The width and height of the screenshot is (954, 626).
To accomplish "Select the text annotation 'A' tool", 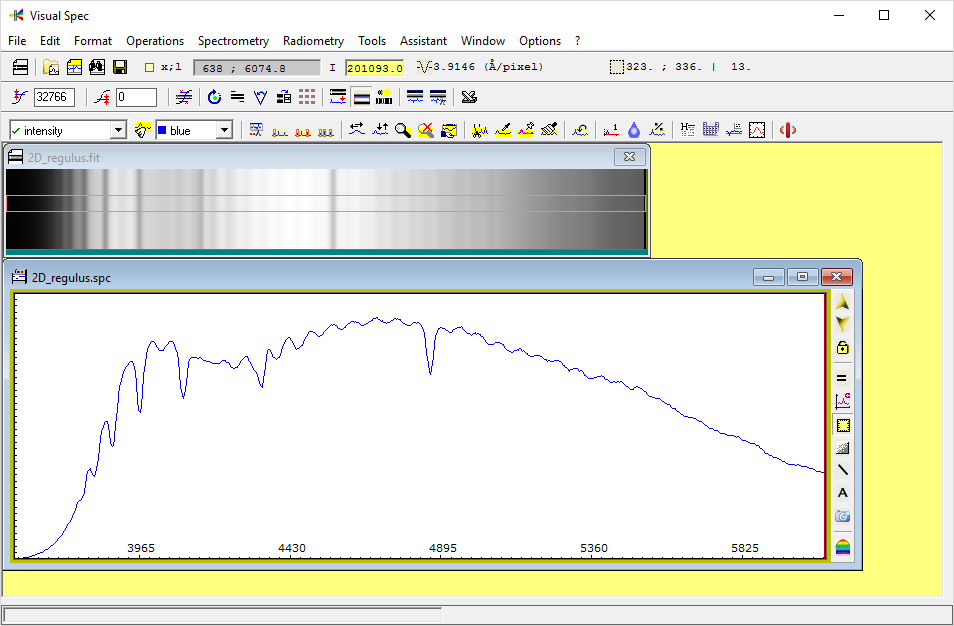I will (x=843, y=493).
